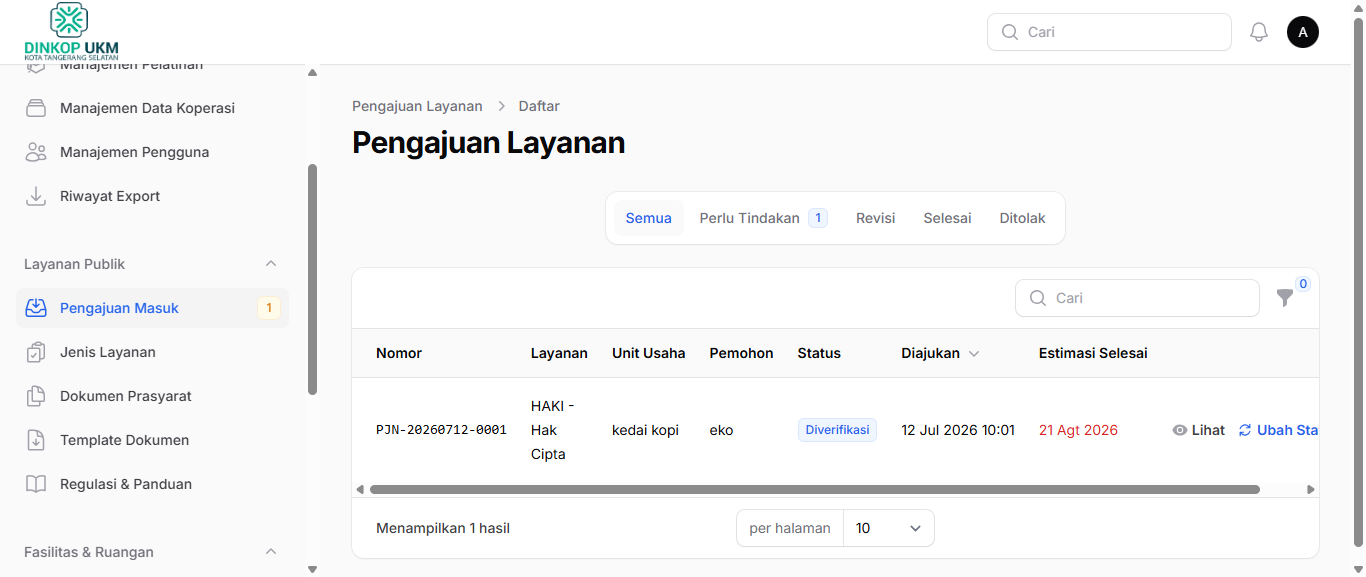Viewport: 1366px width, 577px height.
Task: Sort by the Diajukan column chevron
Action: click(x=974, y=353)
